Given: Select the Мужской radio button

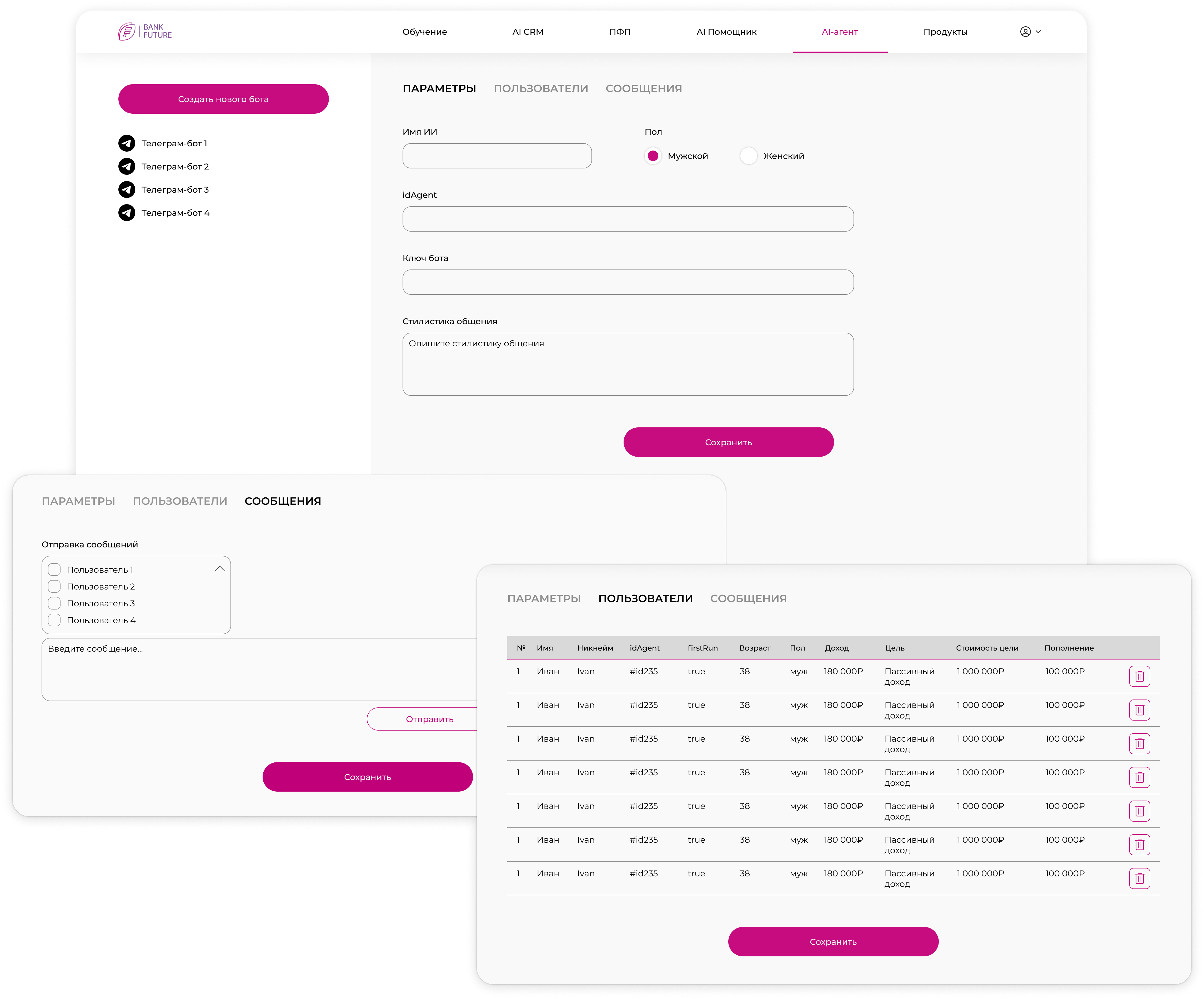Looking at the screenshot, I should point(653,156).
